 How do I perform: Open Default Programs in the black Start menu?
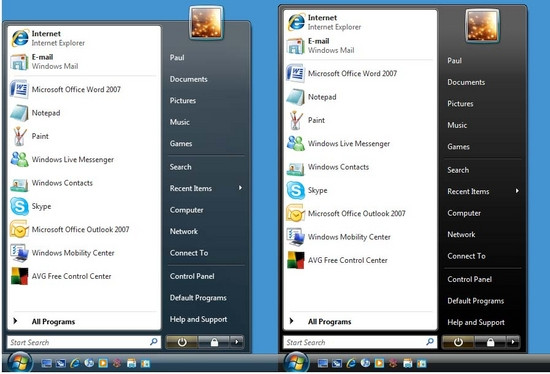point(483,301)
